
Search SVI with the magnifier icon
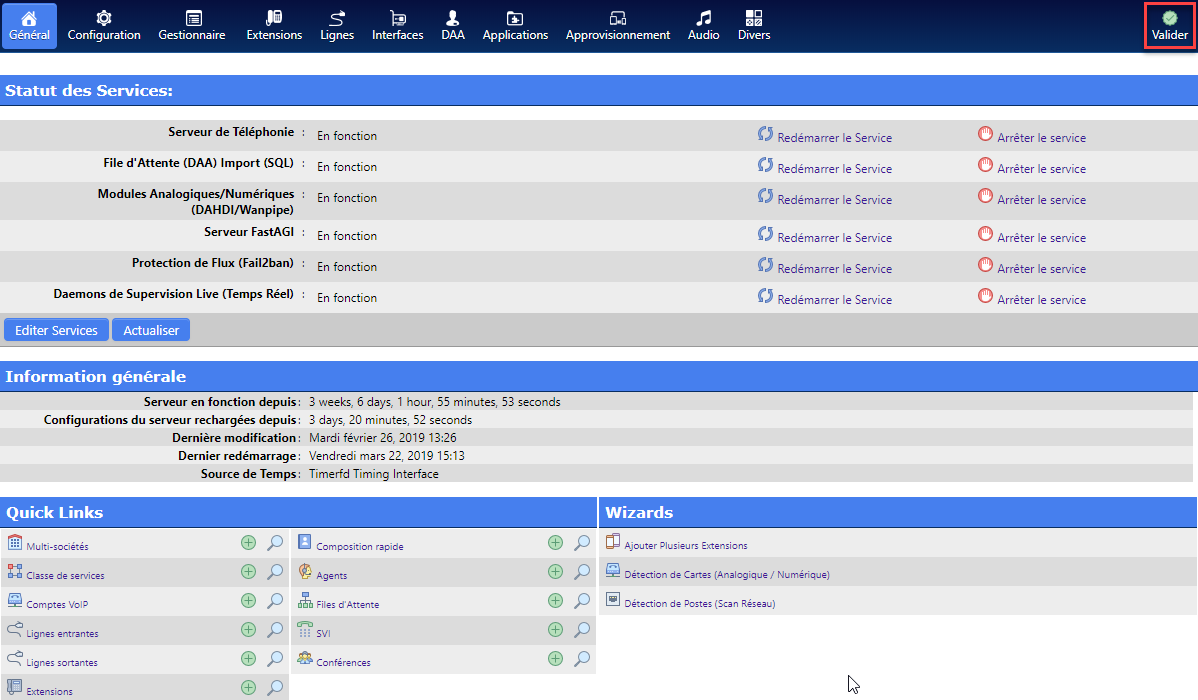582,630
